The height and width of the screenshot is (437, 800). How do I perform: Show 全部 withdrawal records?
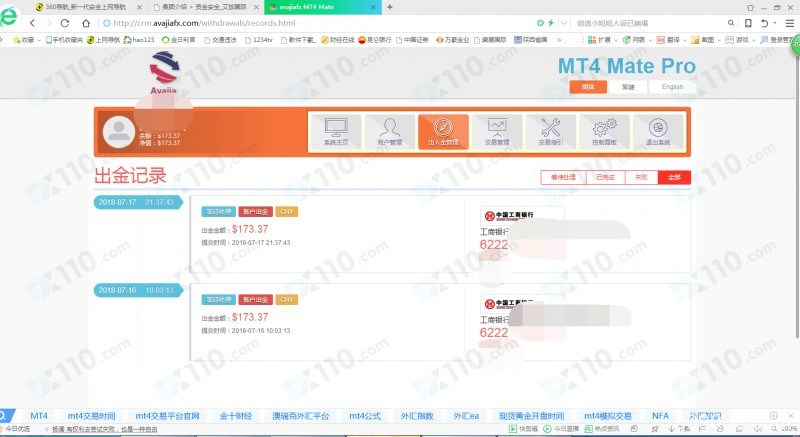pos(674,177)
